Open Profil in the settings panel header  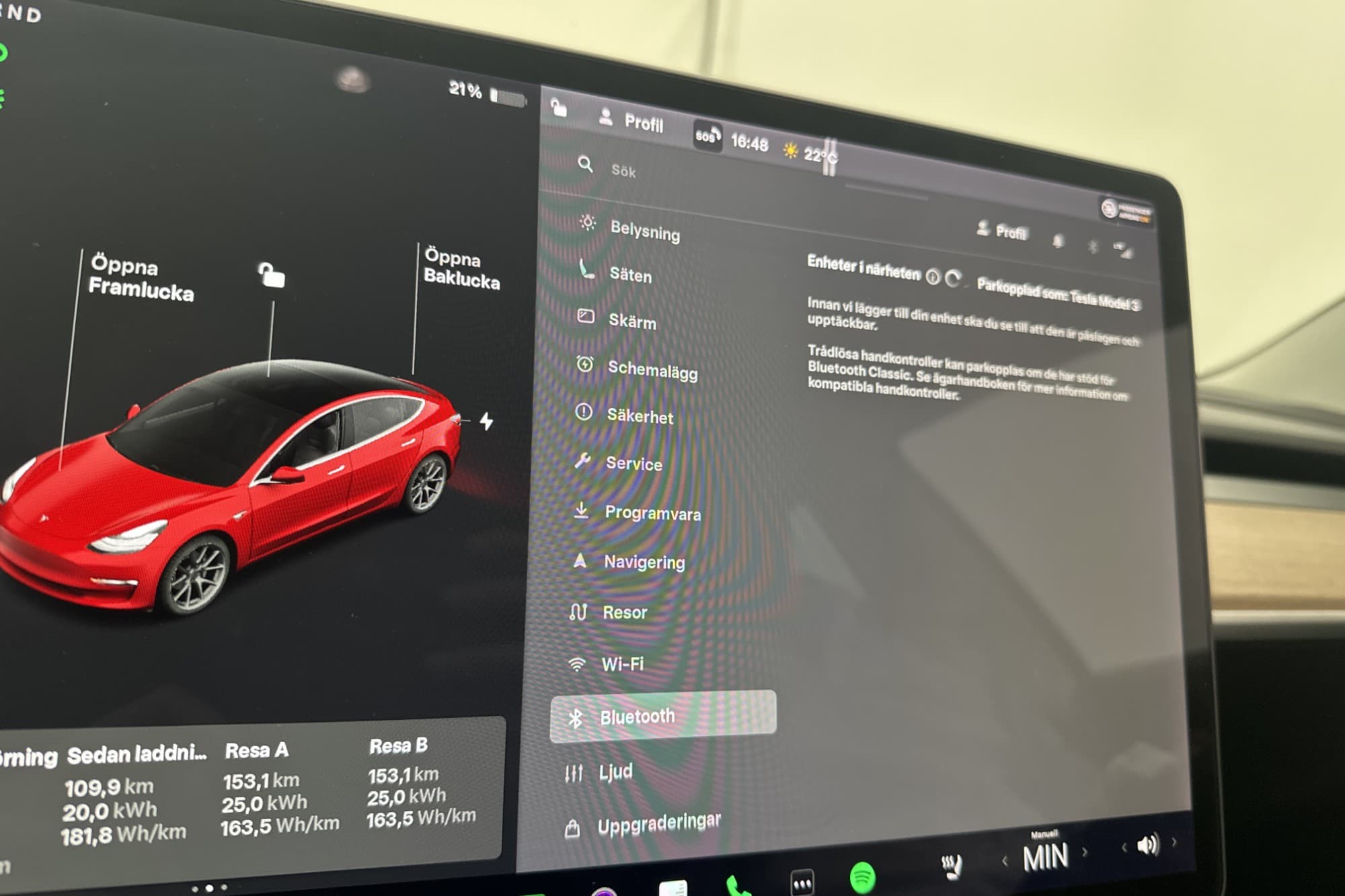pos(1001,231)
